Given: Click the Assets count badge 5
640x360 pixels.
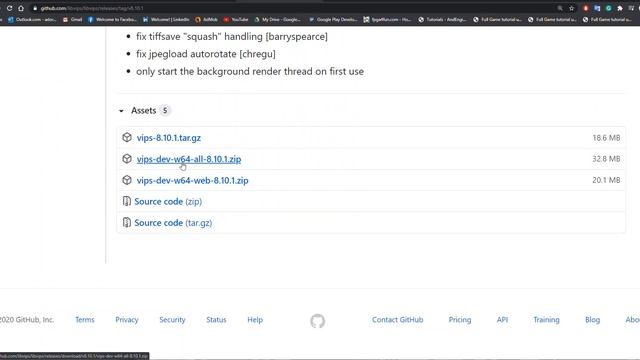Looking at the screenshot, I should point(165,110).
